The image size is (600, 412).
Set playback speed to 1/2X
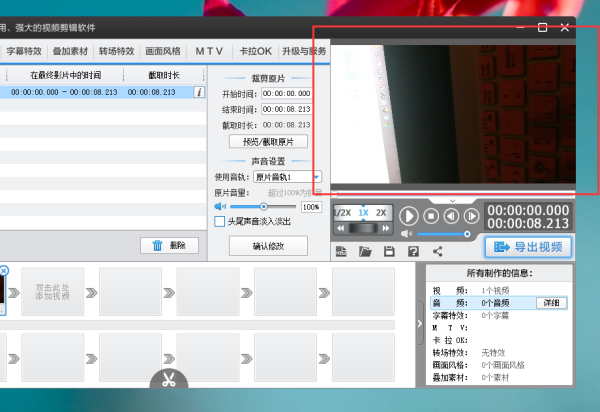click(x=342, y=213)
